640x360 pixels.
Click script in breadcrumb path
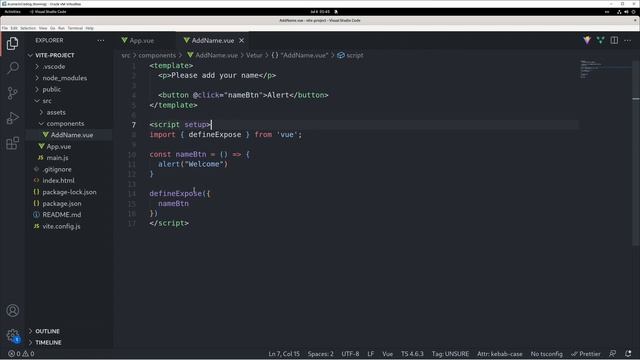click(351, 55)
